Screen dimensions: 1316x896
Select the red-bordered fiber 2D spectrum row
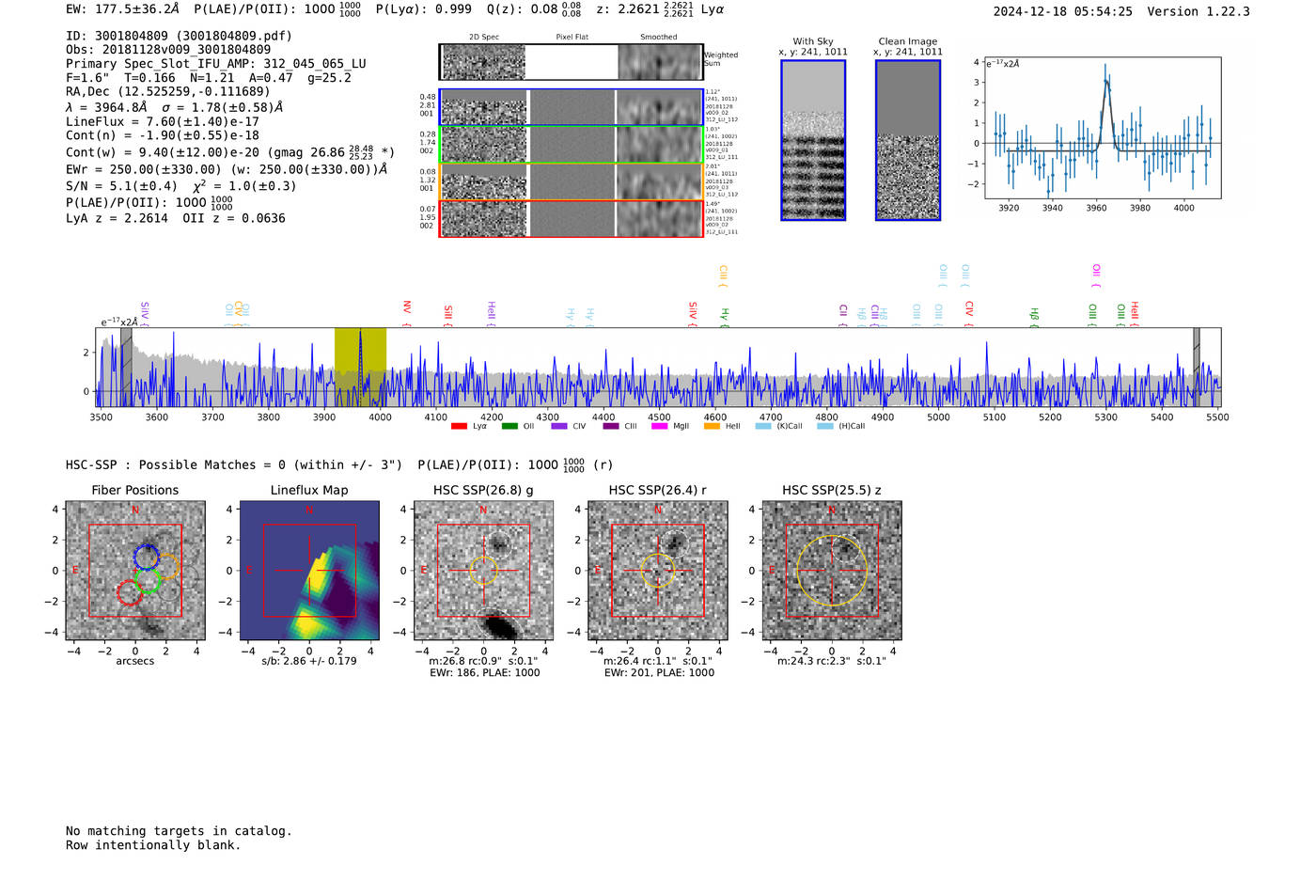[571, 218]
